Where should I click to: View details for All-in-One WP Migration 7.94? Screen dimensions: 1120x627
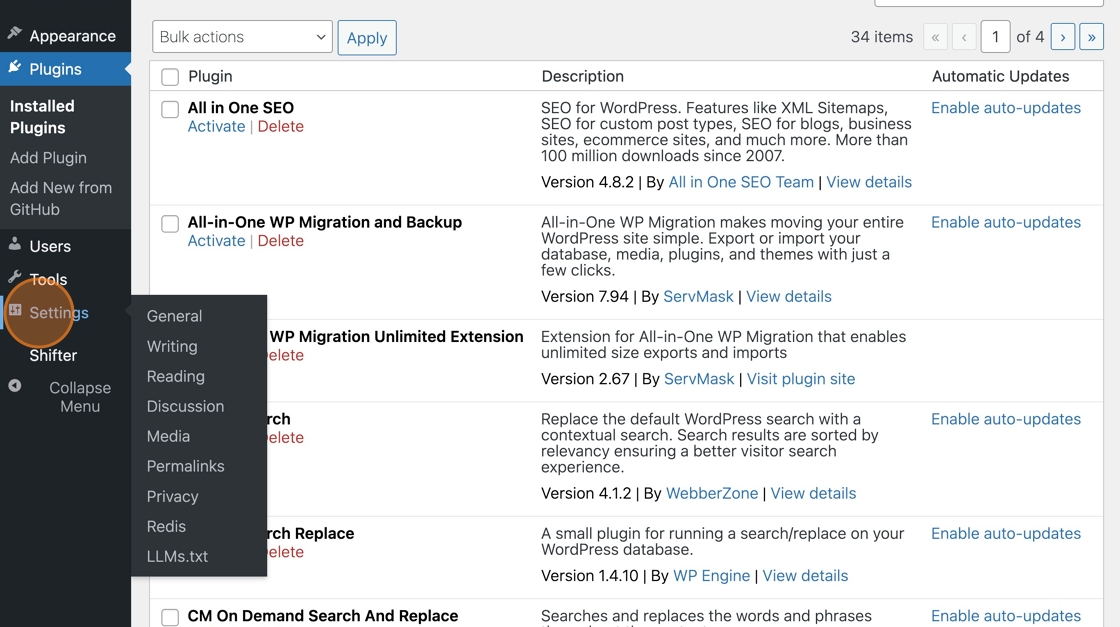coord(789,296)
